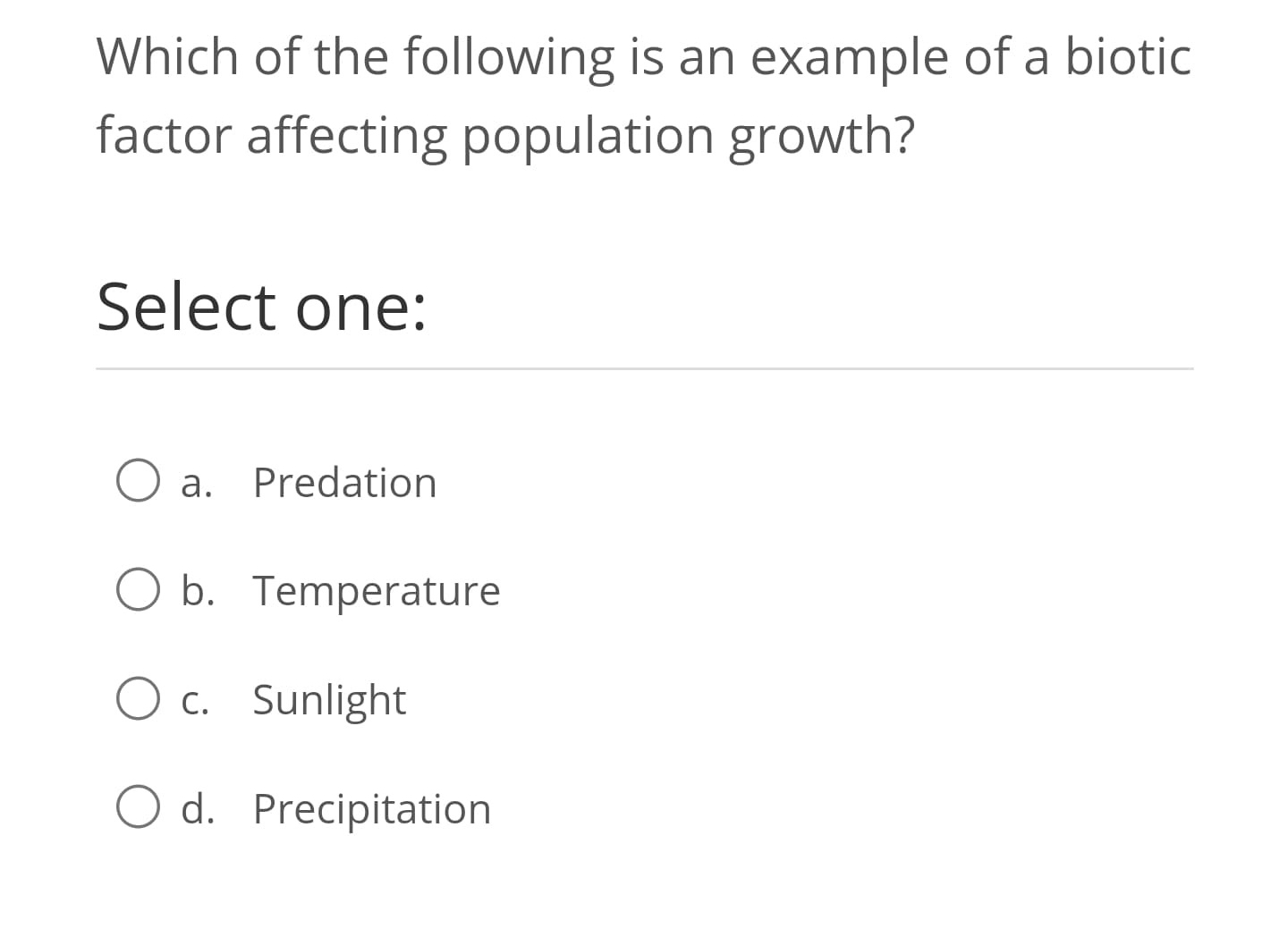Image resolution: width=1288 pixels, height=937 pixels.
Task: Choose the answer labeled Sunlight
Action: (329, 700)
